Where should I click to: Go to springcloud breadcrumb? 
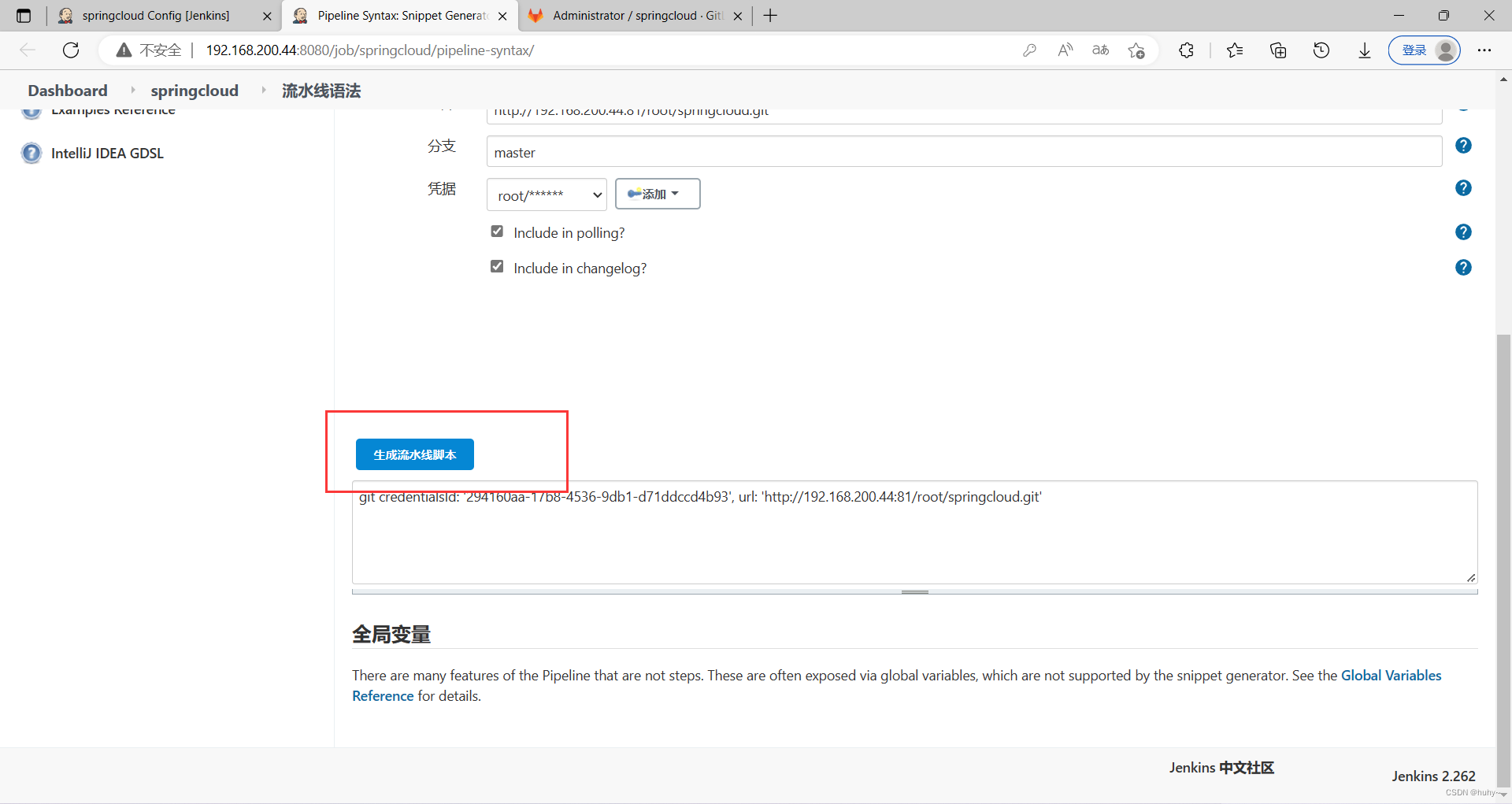(x=195, y=91)
